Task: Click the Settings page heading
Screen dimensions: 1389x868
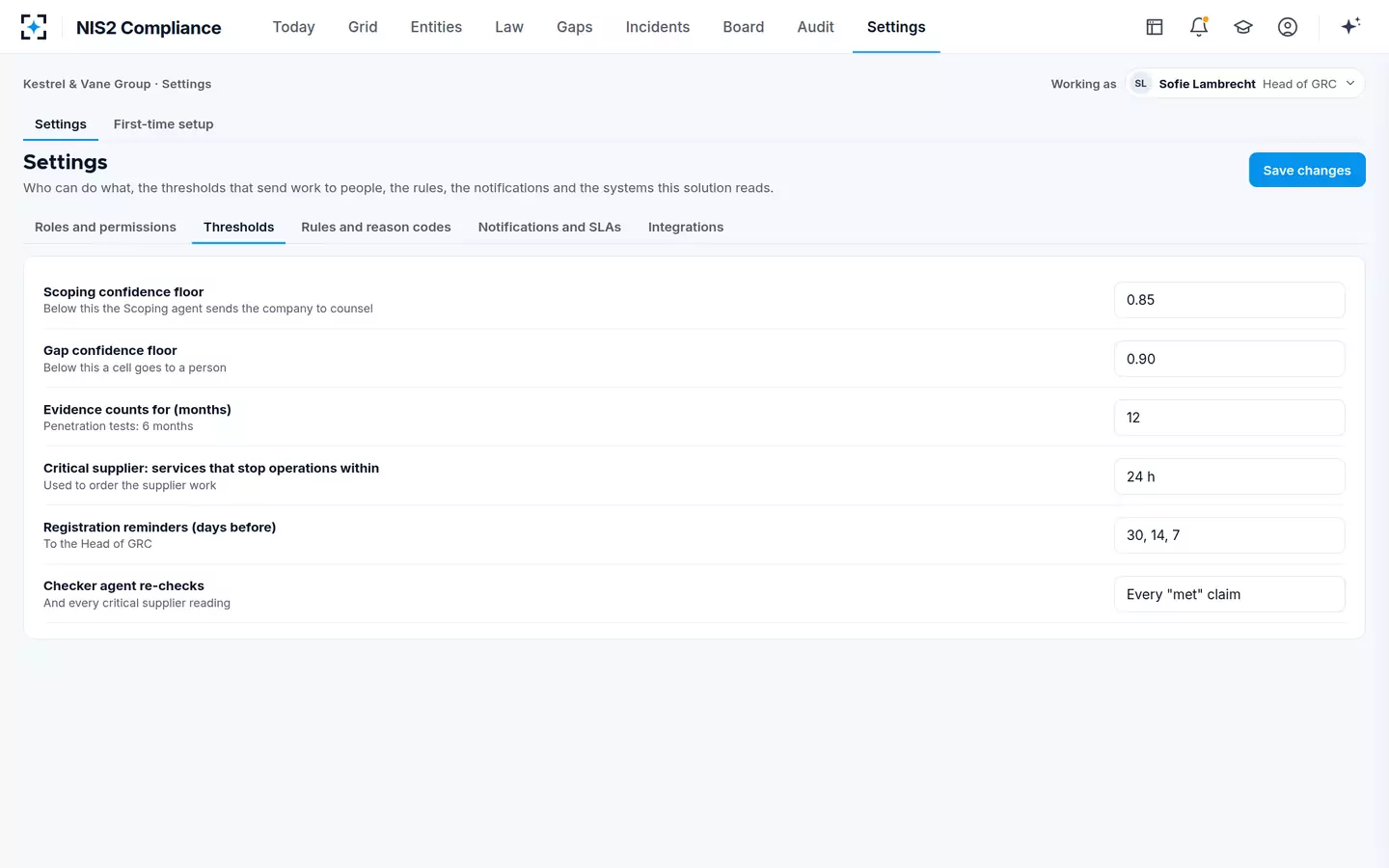Action: pyautogui.click(x=66, y=162)
